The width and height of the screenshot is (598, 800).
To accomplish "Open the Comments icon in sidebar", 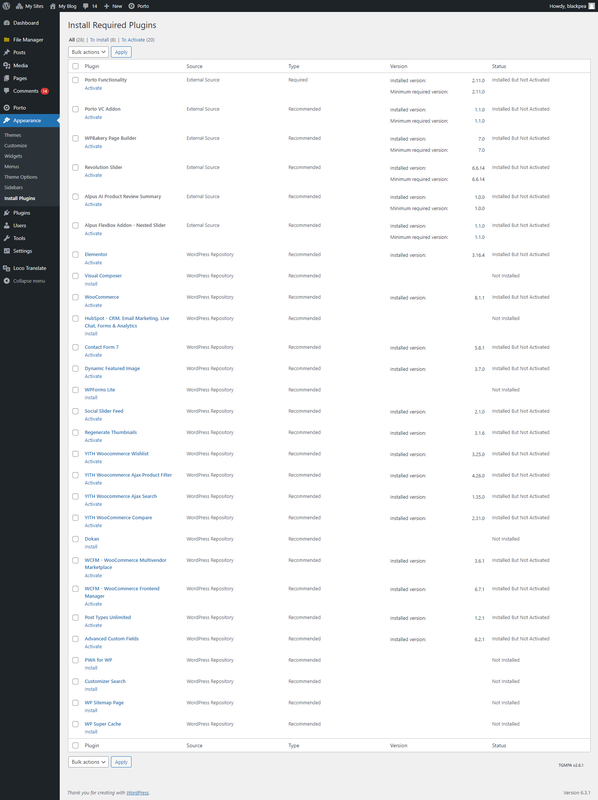I will [x=7, y=91].
